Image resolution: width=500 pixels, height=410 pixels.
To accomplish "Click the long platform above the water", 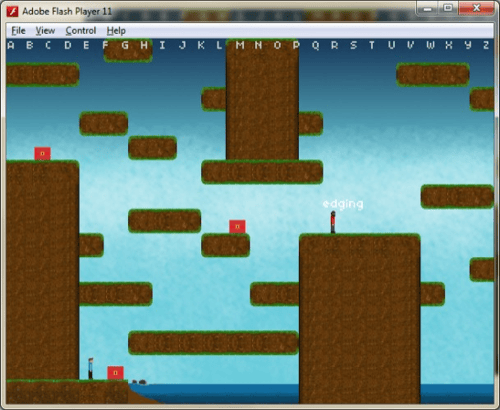I will [213, 343].
